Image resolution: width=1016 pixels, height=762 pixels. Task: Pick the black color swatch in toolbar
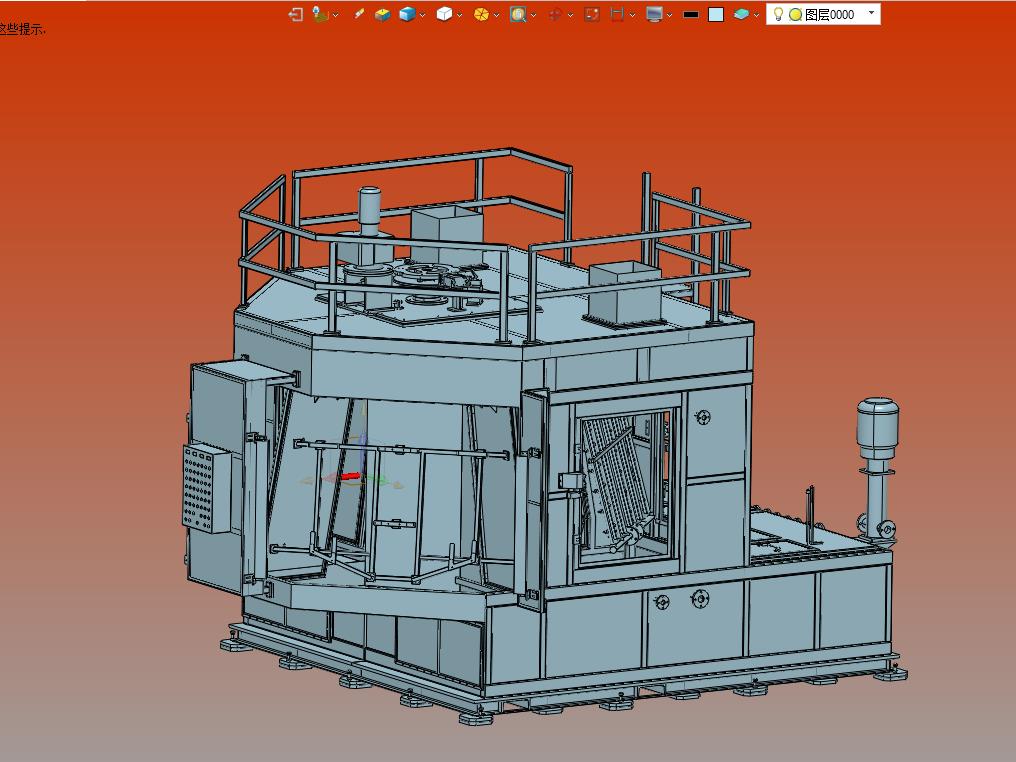(691, 14)
